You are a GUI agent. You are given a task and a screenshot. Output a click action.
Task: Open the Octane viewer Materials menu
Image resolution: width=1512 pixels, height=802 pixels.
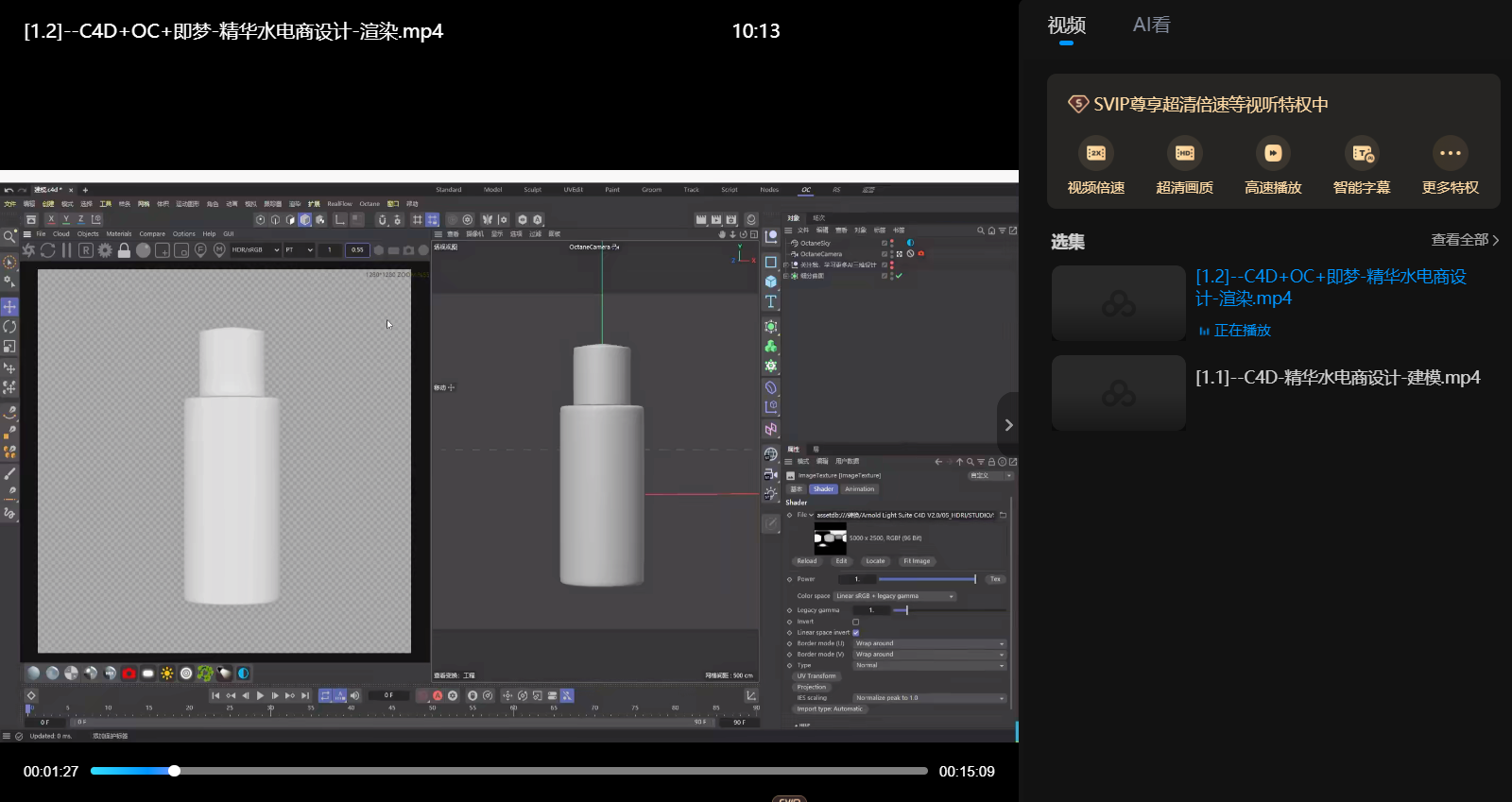(119, 234)
